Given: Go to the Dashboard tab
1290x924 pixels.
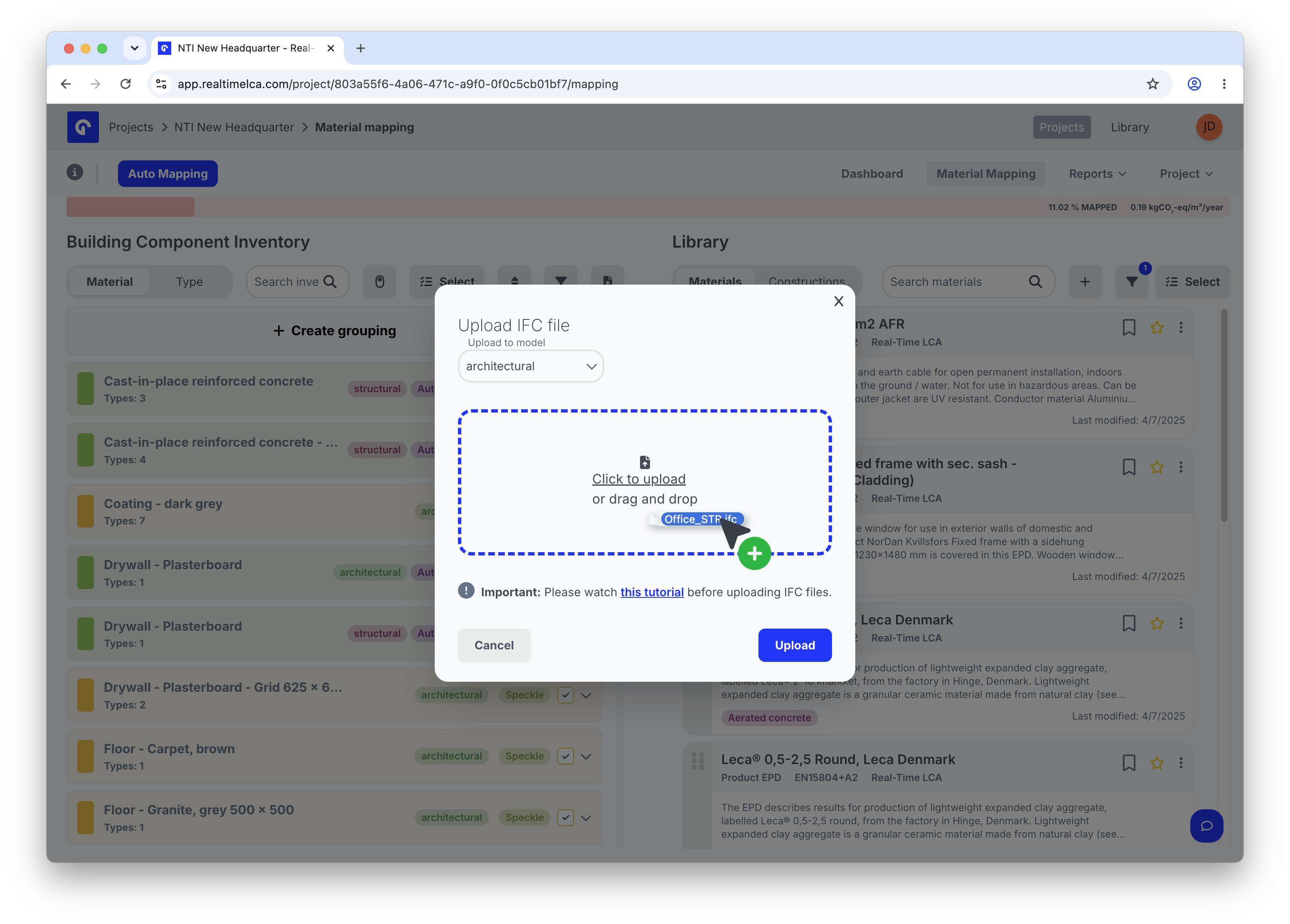Looking at the screenshot, I should pyautogui.click(x=872, y=174).
